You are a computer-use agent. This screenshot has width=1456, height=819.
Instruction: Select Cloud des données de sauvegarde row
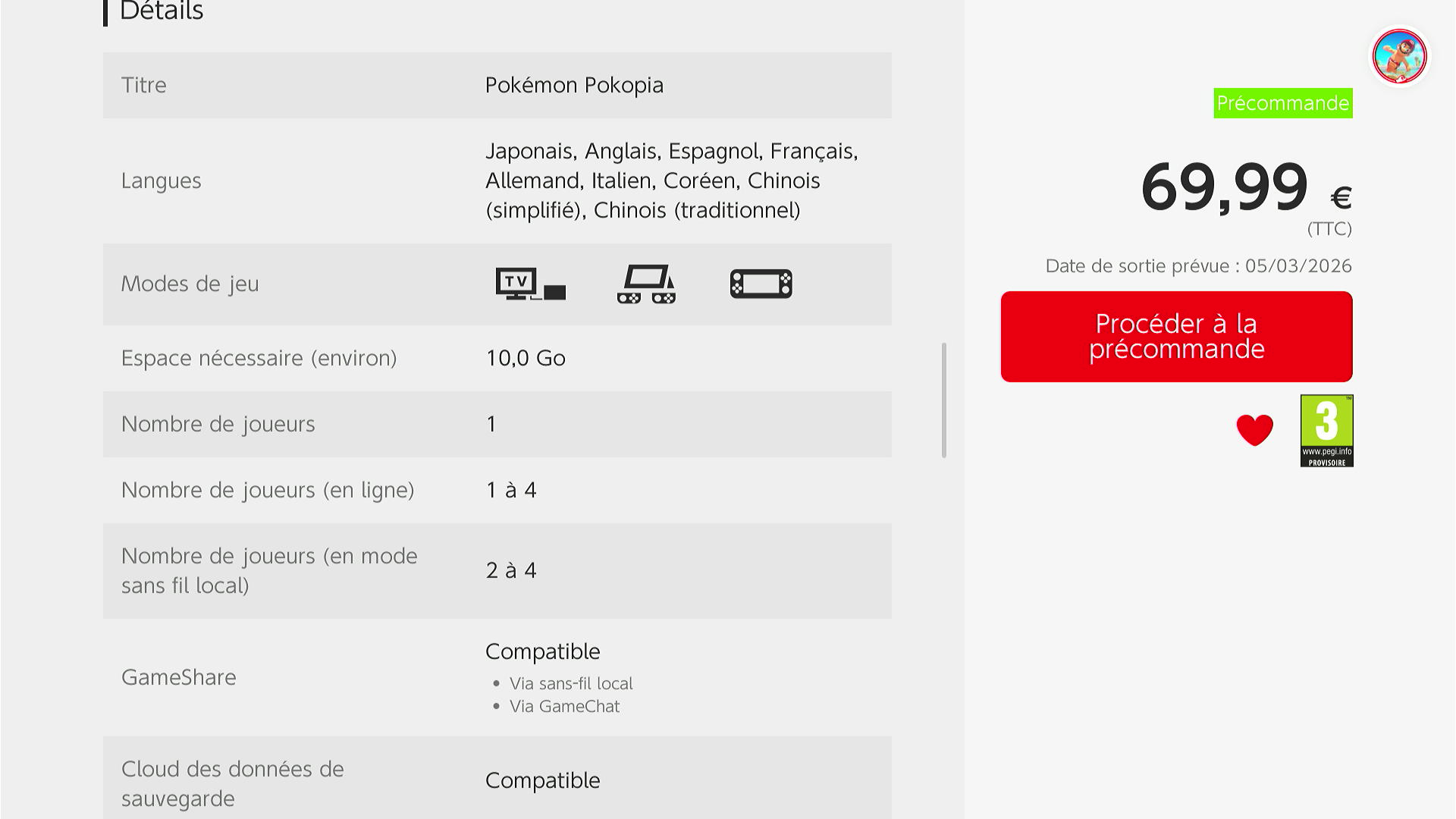497,780
